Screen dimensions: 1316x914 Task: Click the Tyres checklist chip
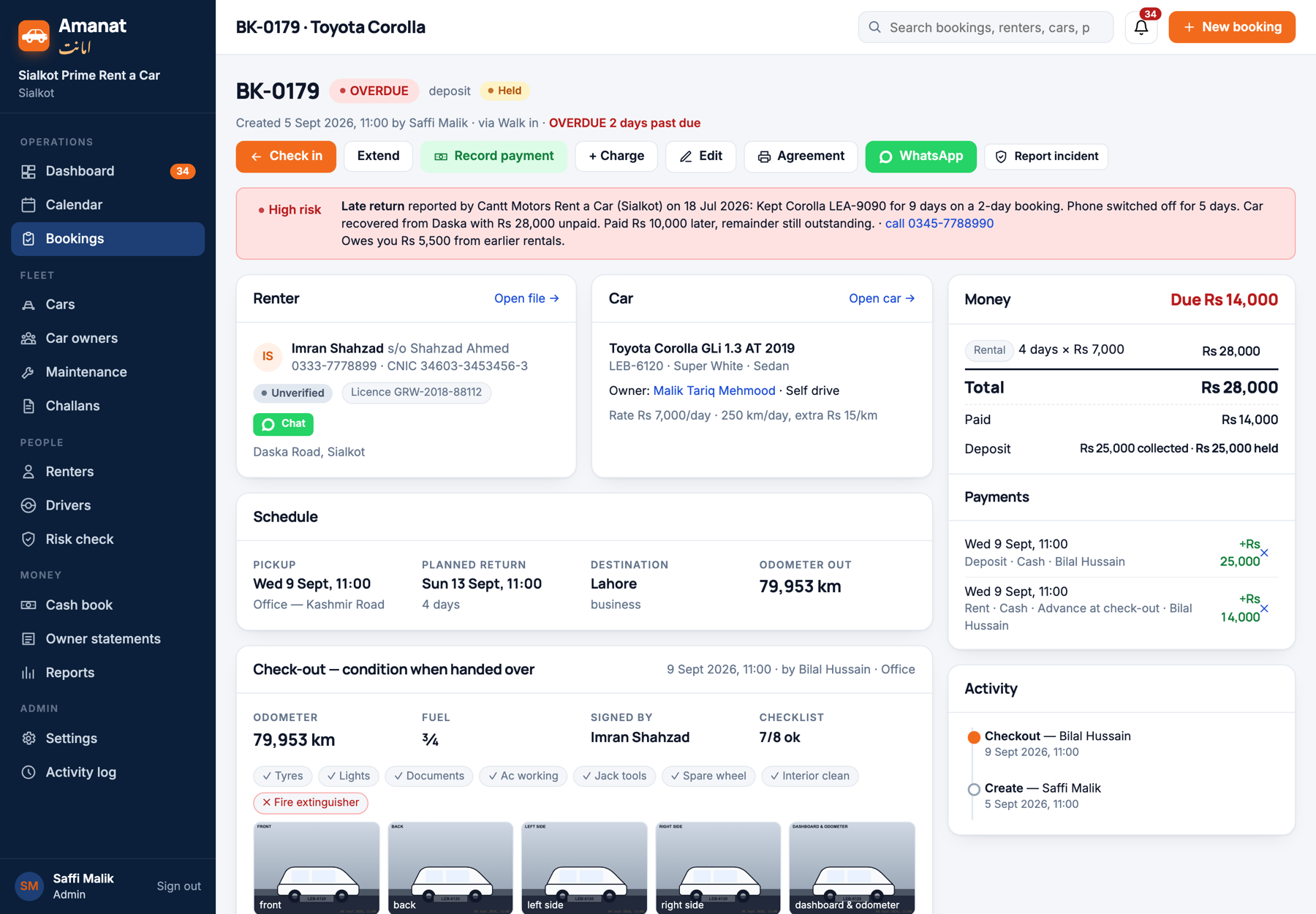pyautogui.click(x=283, y=777)
